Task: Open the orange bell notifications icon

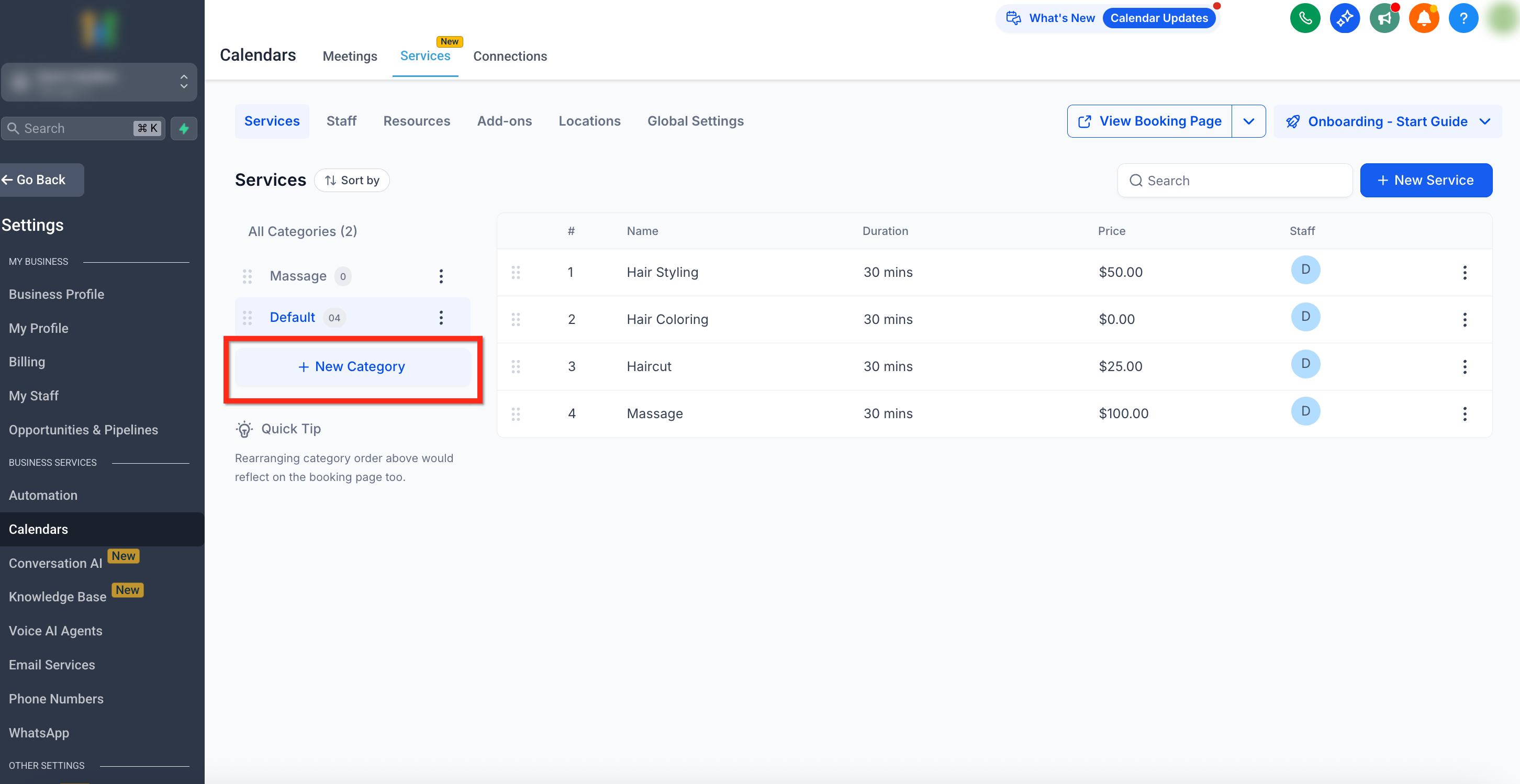Action: click(x=1423, y=18)
